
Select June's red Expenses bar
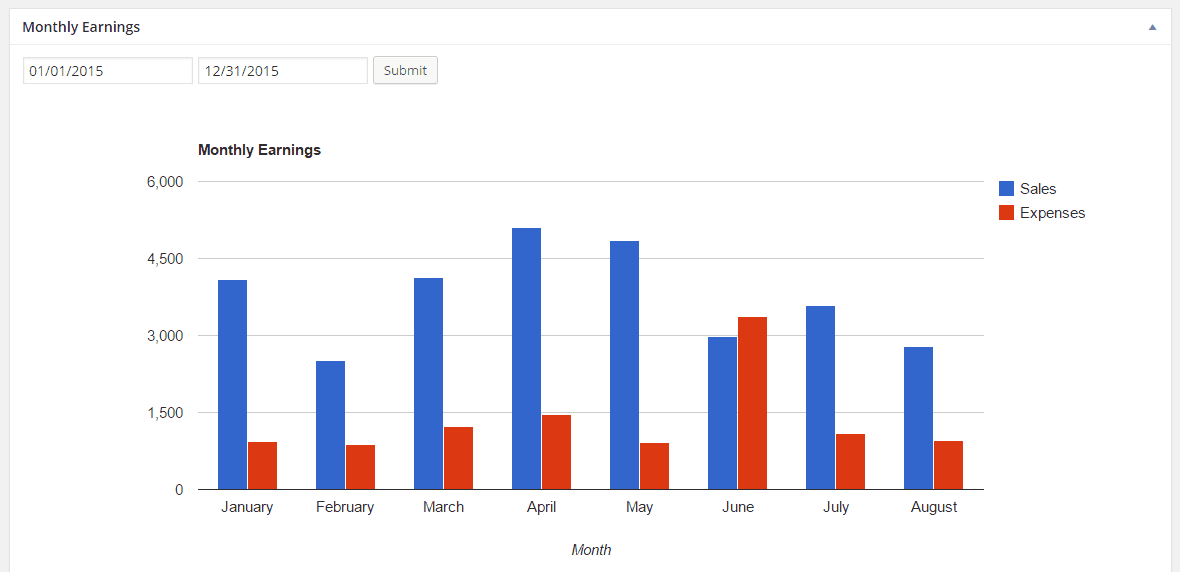pyautogui.click(x=752, y=403)
